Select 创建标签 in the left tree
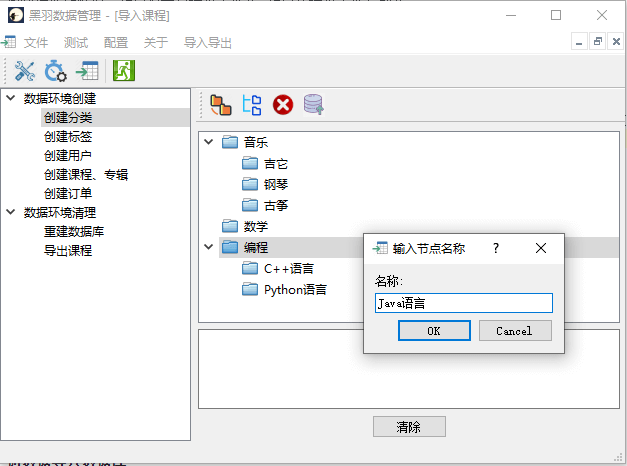Screen dimensions: 627x466 click(68, 137)
